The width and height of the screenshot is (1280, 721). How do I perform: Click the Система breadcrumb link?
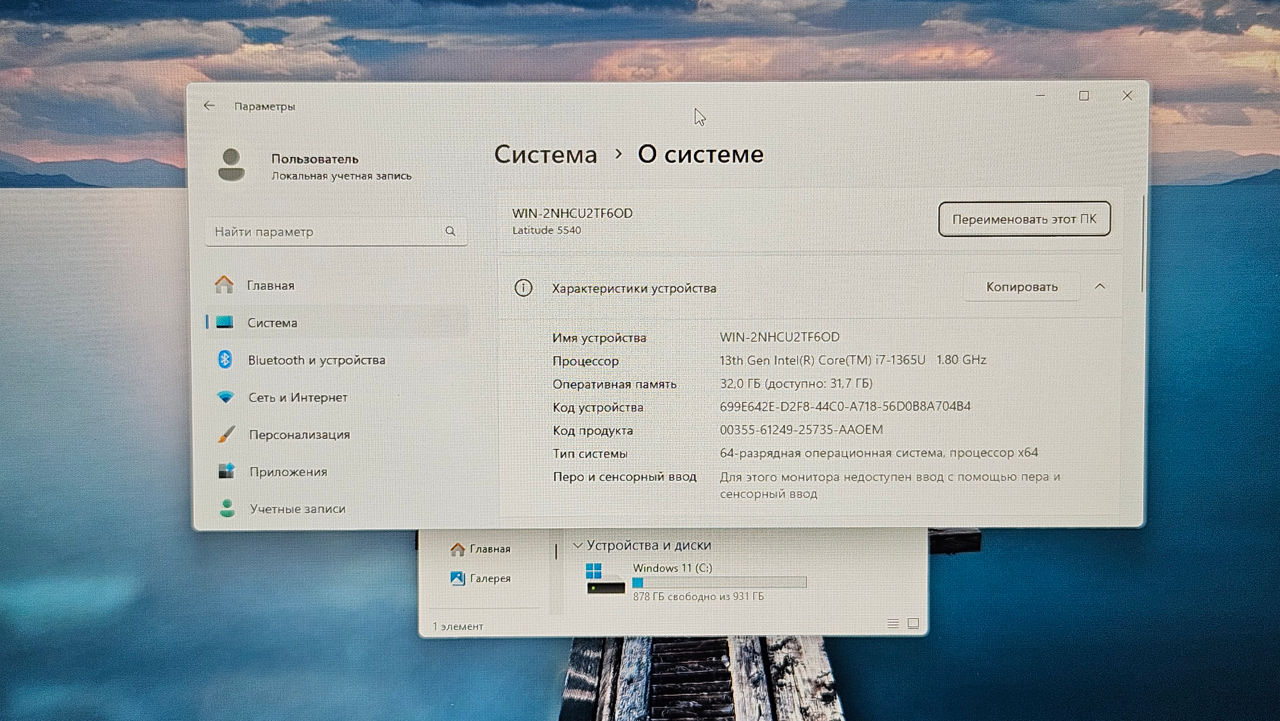pyautogui.click(x=545, y=155)
